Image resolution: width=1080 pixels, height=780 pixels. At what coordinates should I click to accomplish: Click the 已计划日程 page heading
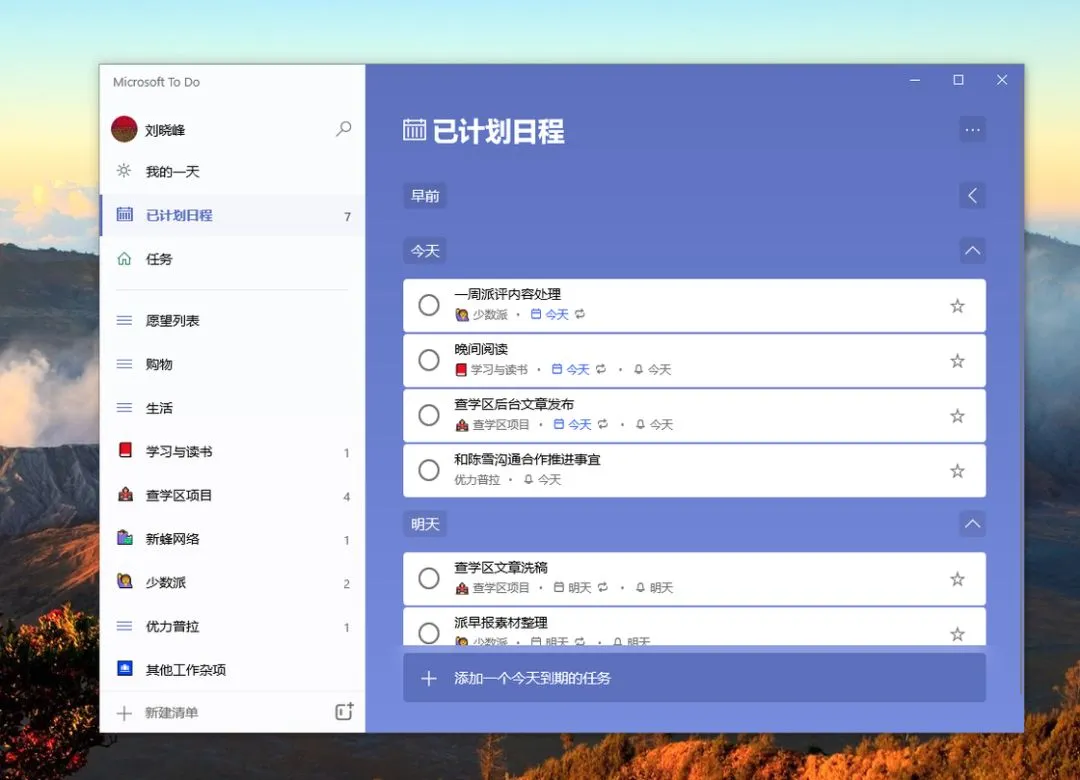[x=498, y=131]
